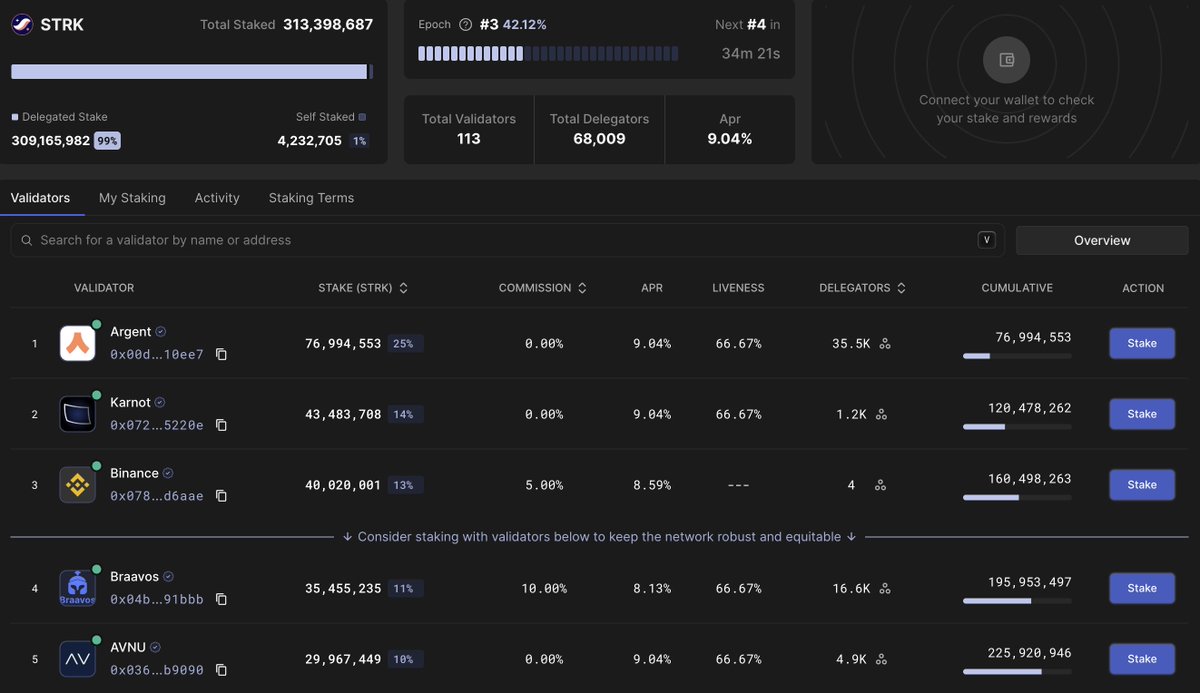
Task: Click the Braavos validator name
Action: 134,577
